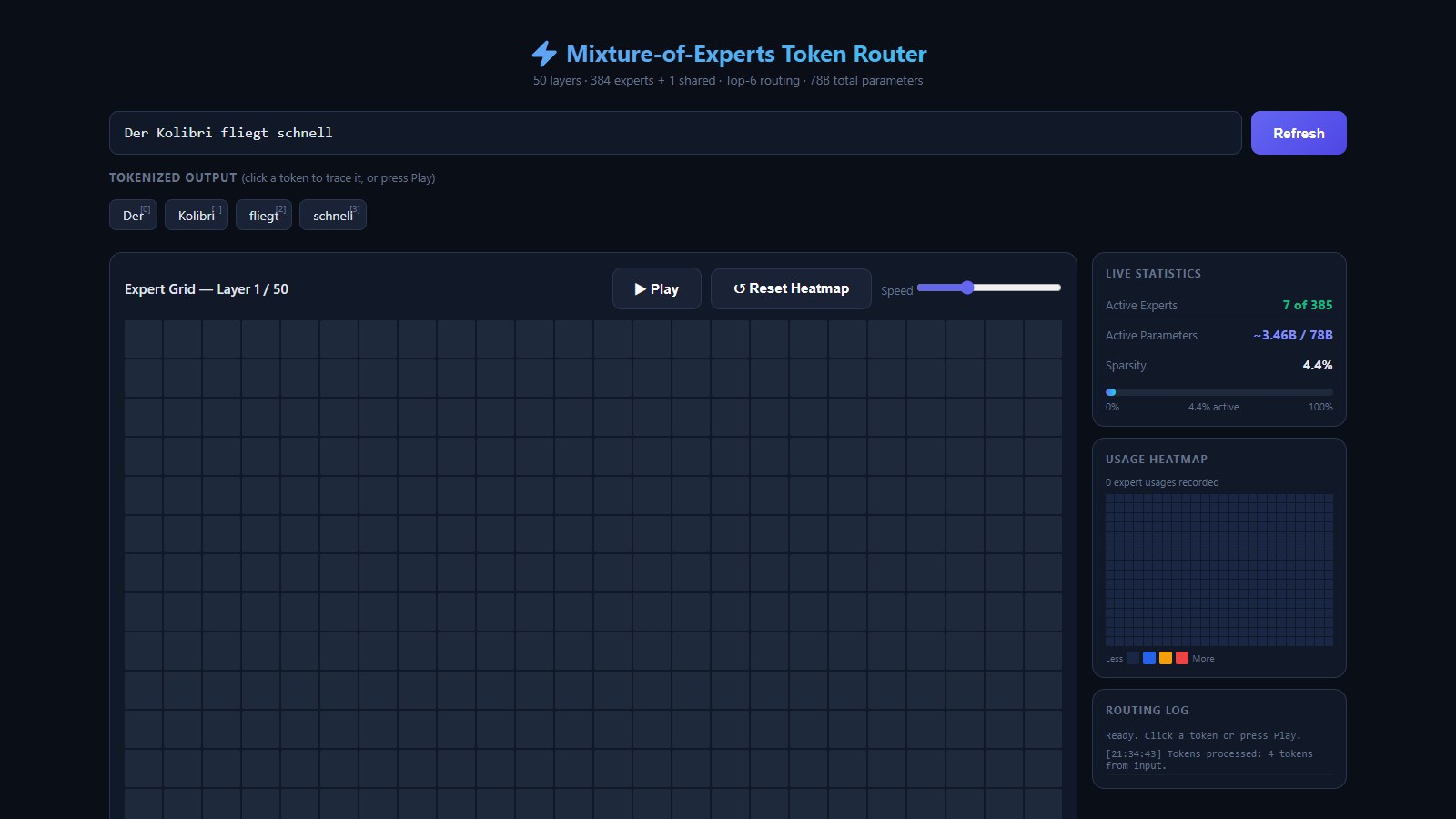Image resolution: width=1456 pixels, height=819 pixels.
Task: Trace the 'fliegt' token
Action: click(264, 215)
